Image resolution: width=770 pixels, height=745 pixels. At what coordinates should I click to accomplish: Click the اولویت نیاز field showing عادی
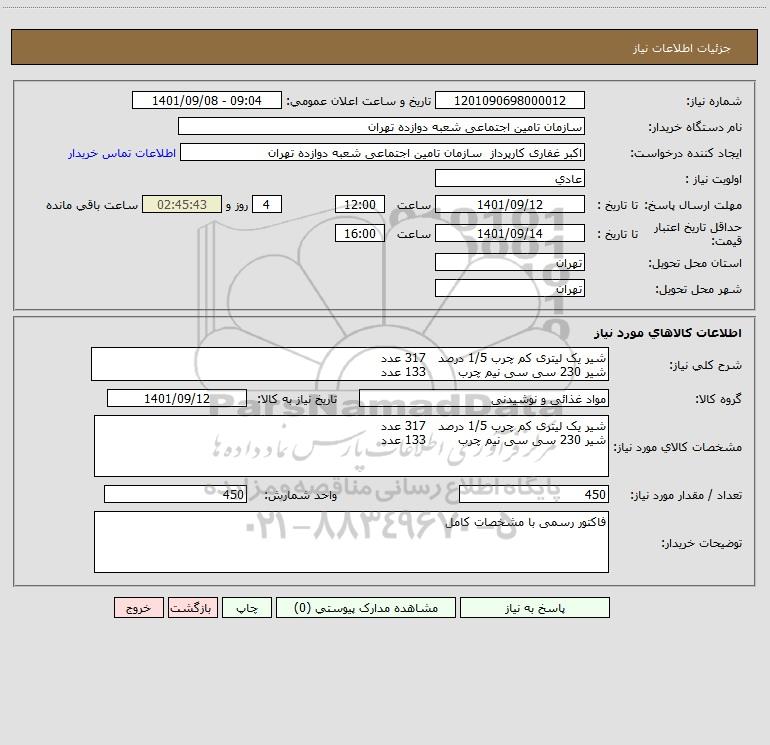pos(510,178)
